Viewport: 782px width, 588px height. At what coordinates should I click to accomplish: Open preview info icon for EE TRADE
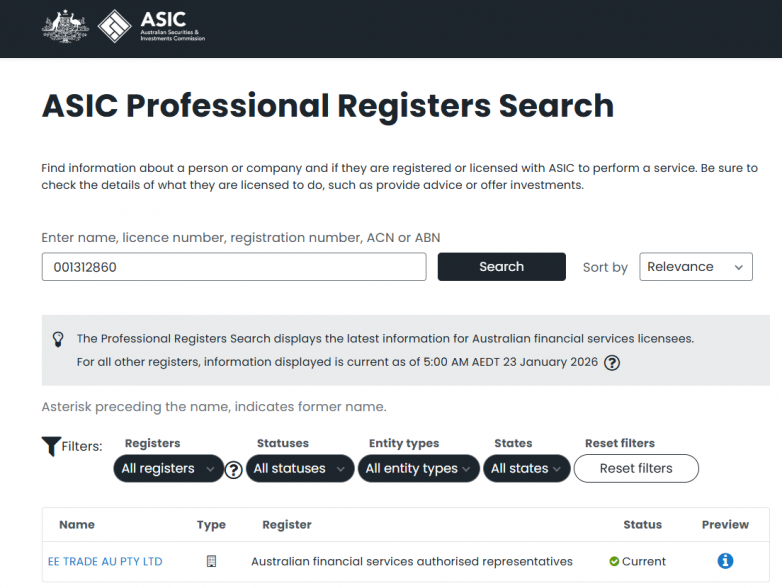[725, 561]
